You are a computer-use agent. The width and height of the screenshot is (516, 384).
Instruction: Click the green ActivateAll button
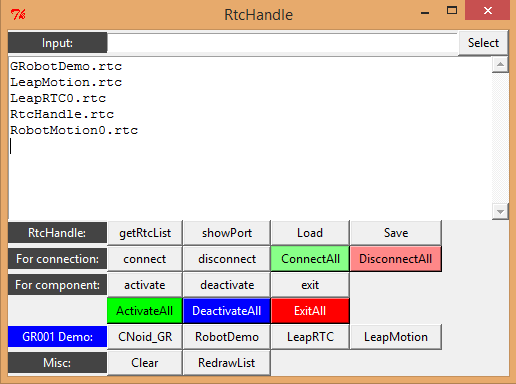click(145, 311)
